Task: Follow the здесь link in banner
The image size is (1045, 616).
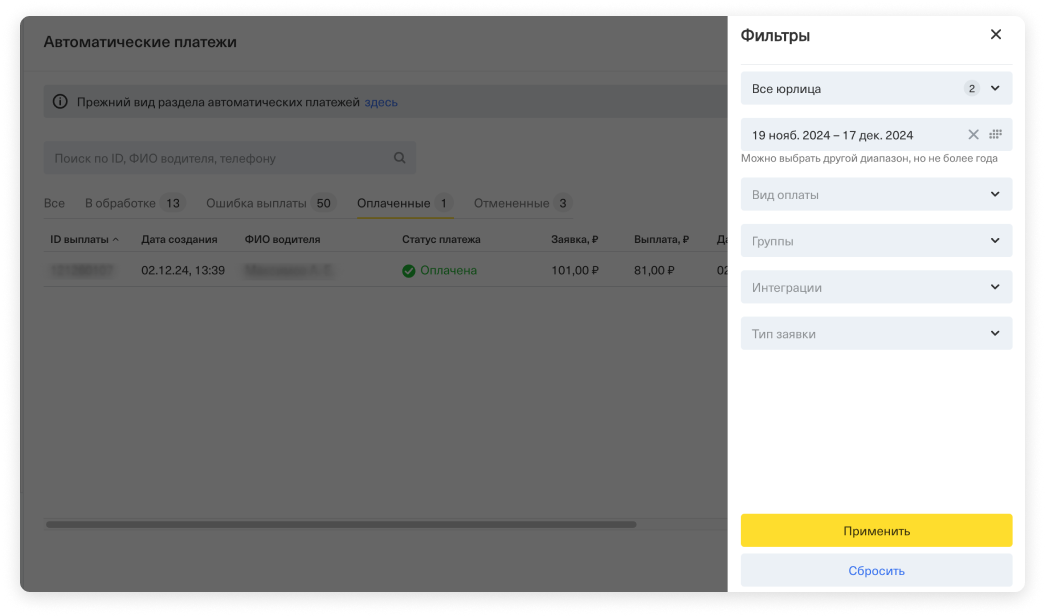Action: point(381,102)
